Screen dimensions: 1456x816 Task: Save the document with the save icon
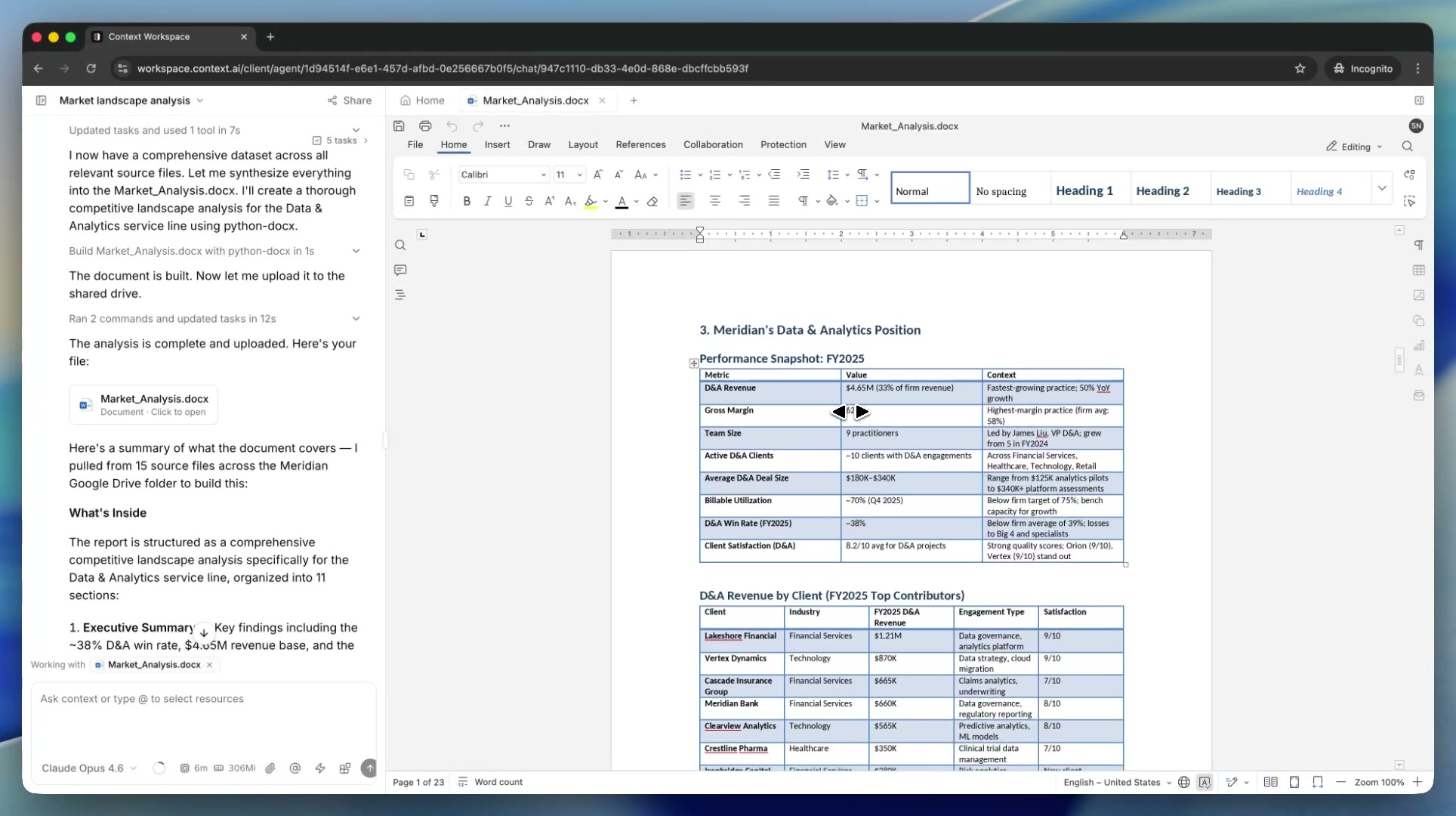399,126
